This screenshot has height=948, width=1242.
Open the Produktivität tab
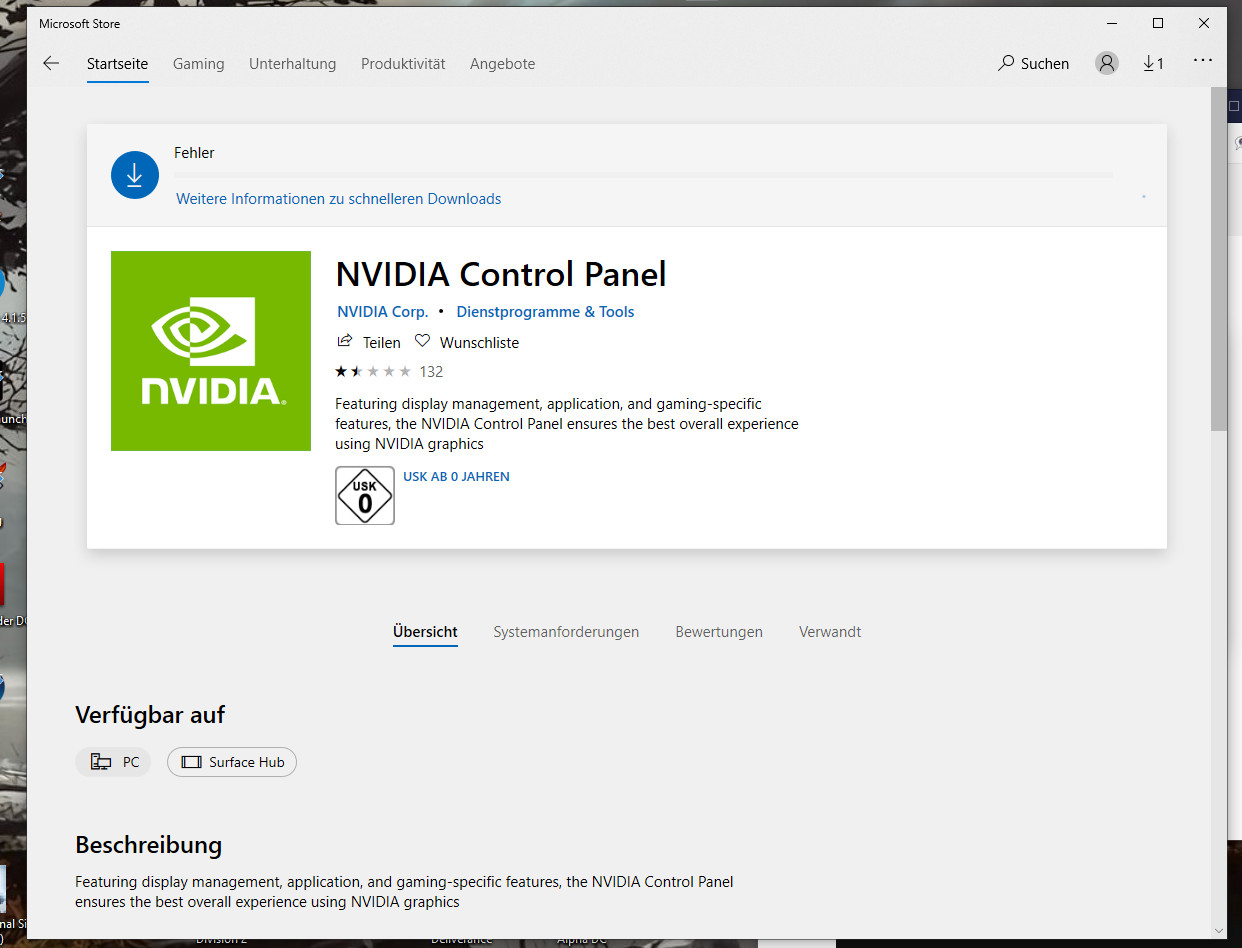pos(403,63)
